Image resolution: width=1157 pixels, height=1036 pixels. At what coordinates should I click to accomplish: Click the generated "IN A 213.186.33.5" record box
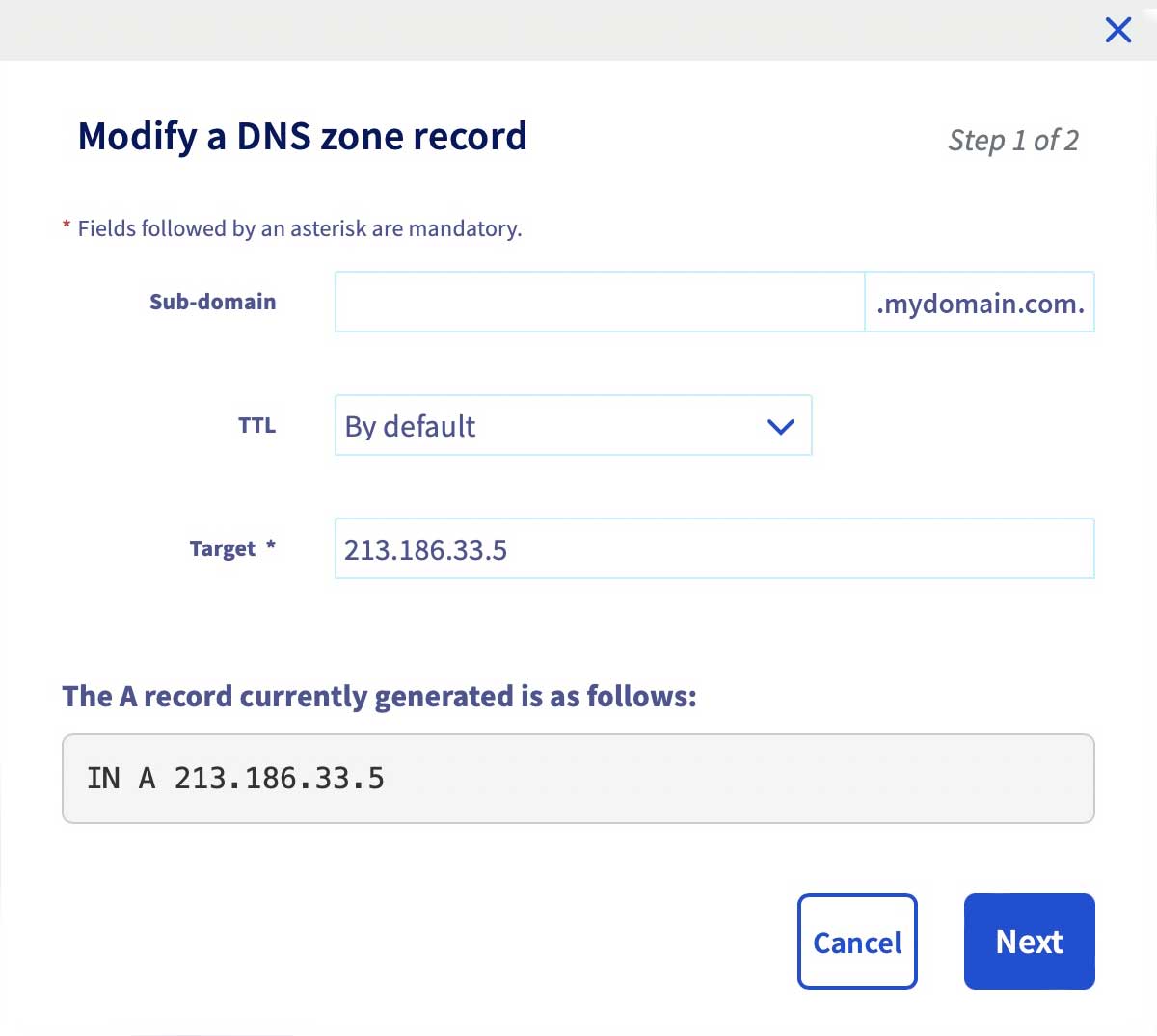coord(578,779)
